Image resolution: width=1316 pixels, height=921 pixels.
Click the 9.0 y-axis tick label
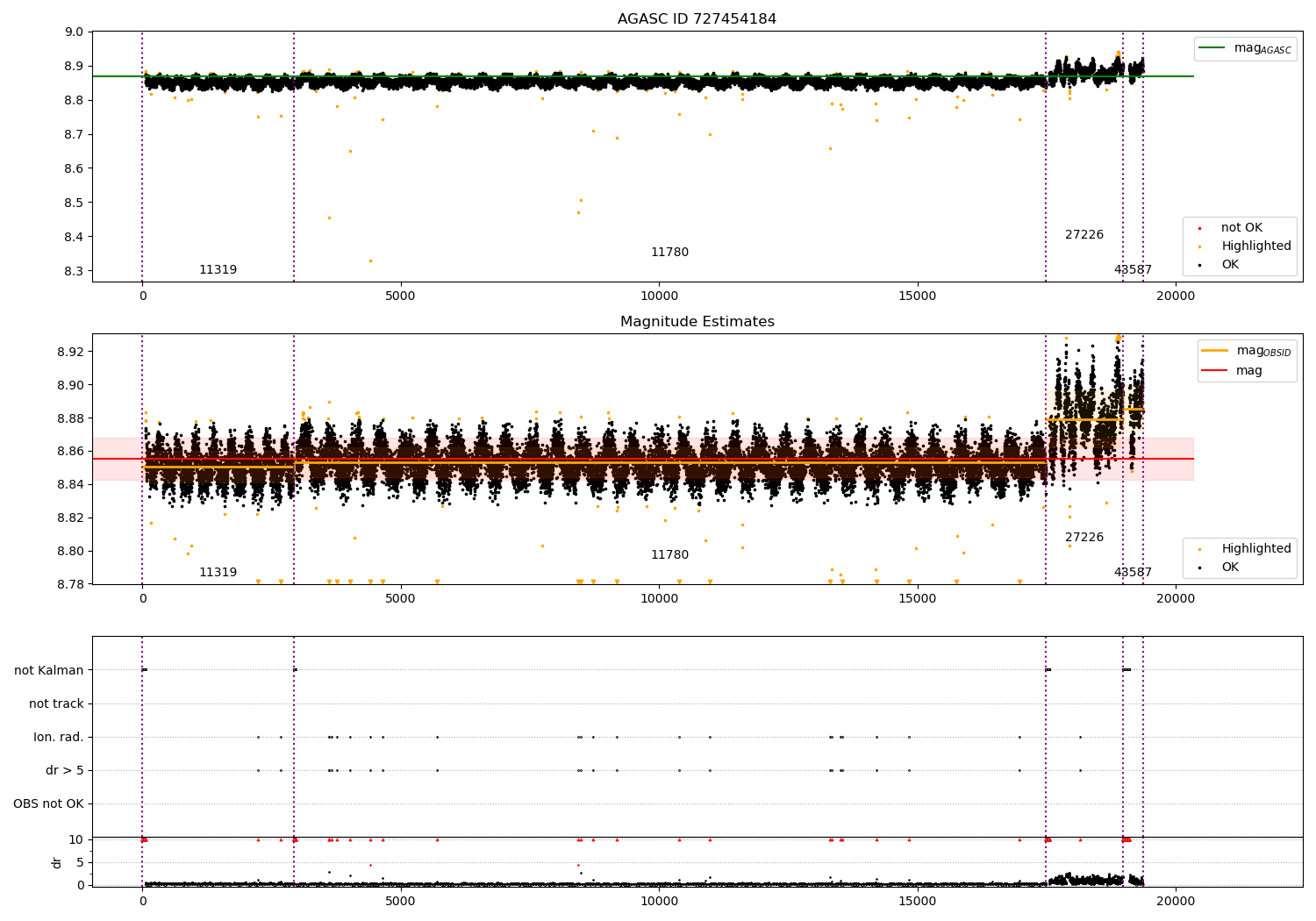click(75, 32)
